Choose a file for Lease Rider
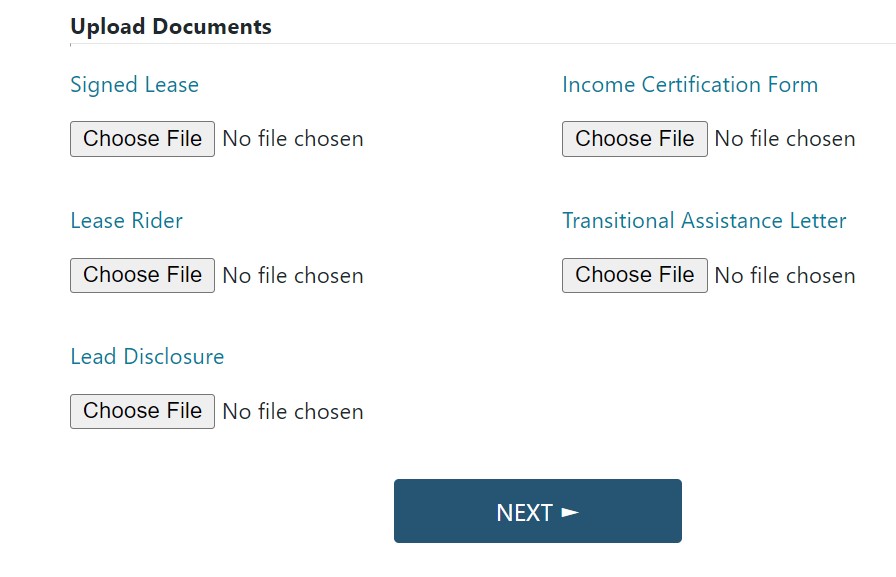The width and height of the screenshot is (896, 577). pos(142,275)
